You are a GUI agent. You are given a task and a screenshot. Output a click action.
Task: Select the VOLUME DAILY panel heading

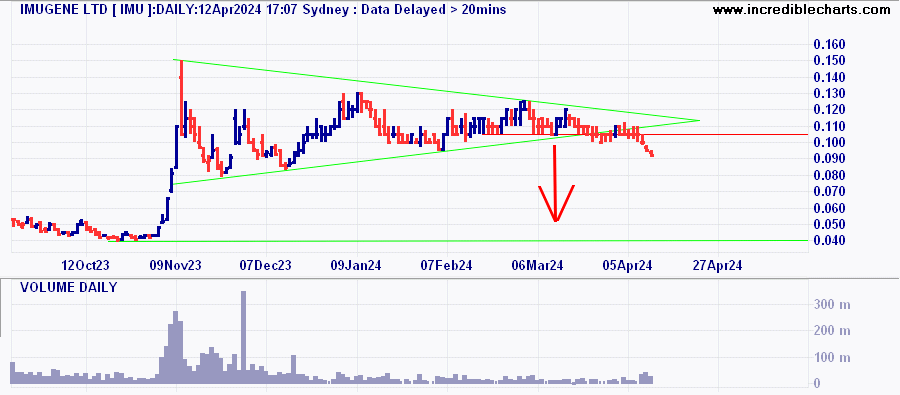tap(68, 288)
